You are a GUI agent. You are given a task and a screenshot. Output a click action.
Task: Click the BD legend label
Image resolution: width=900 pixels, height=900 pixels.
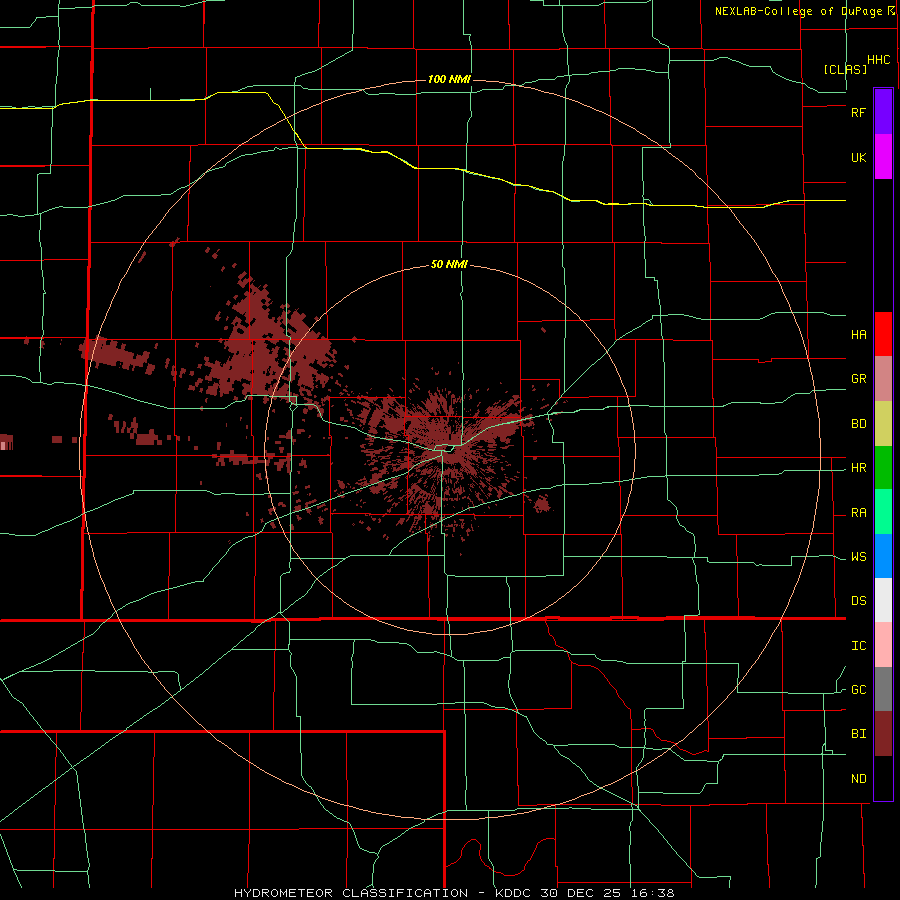858,424
